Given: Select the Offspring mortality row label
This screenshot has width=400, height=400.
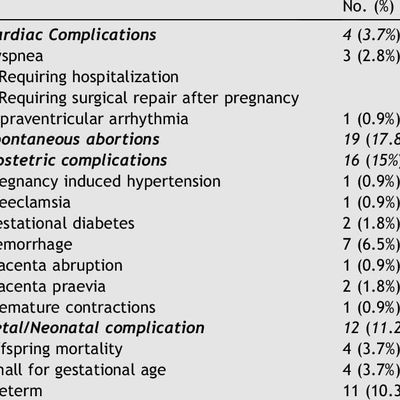Looking at the screenshot, I should (61, 350).
